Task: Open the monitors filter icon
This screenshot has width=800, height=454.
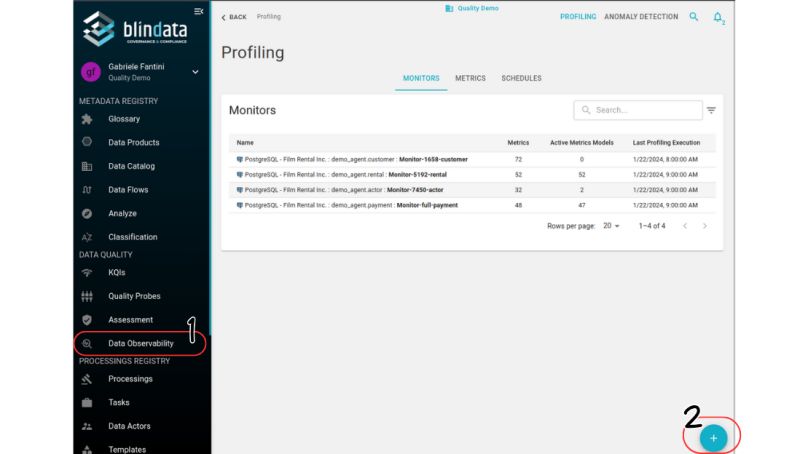Action: coord(711,110)
